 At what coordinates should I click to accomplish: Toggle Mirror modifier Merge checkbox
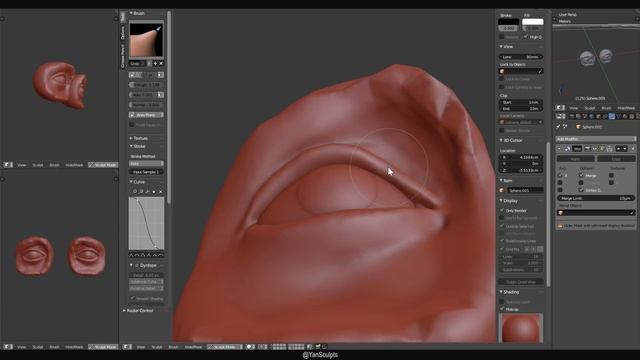click(x=581, y=175)
